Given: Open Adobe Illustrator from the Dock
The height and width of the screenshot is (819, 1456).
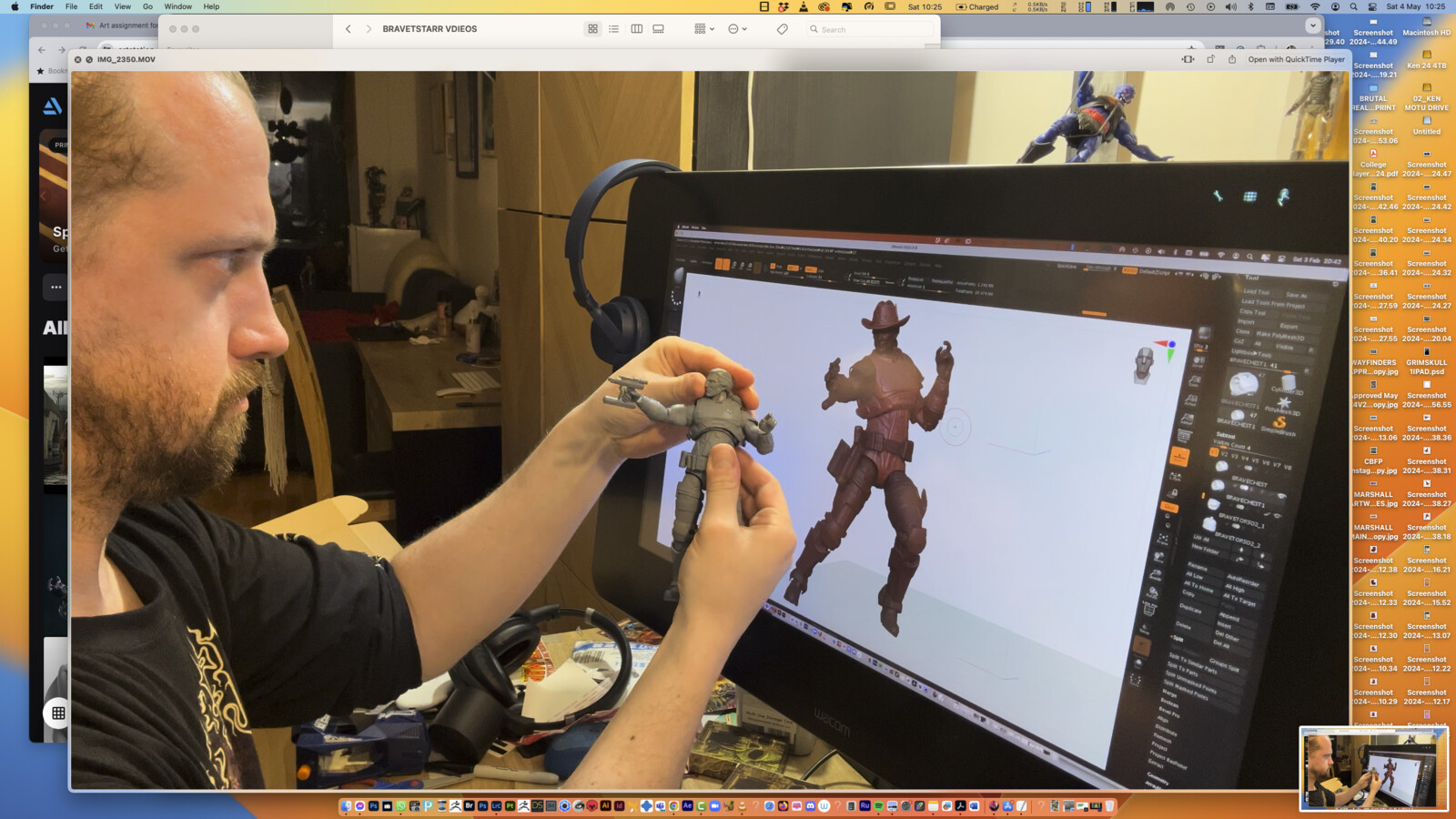Looking at the screenshot, I should tap(605, 806).
